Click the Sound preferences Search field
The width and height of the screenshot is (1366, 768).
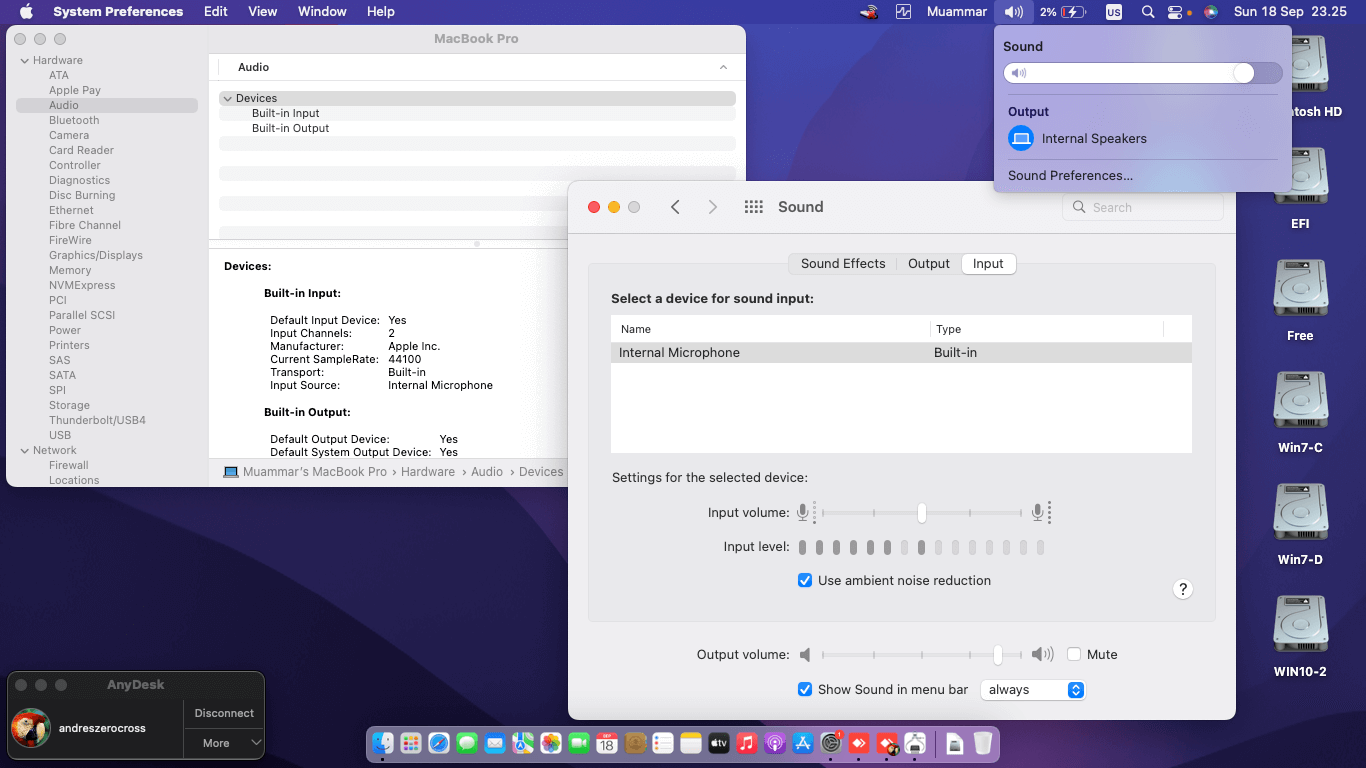pyautogui.click(x=1143, y=207)
